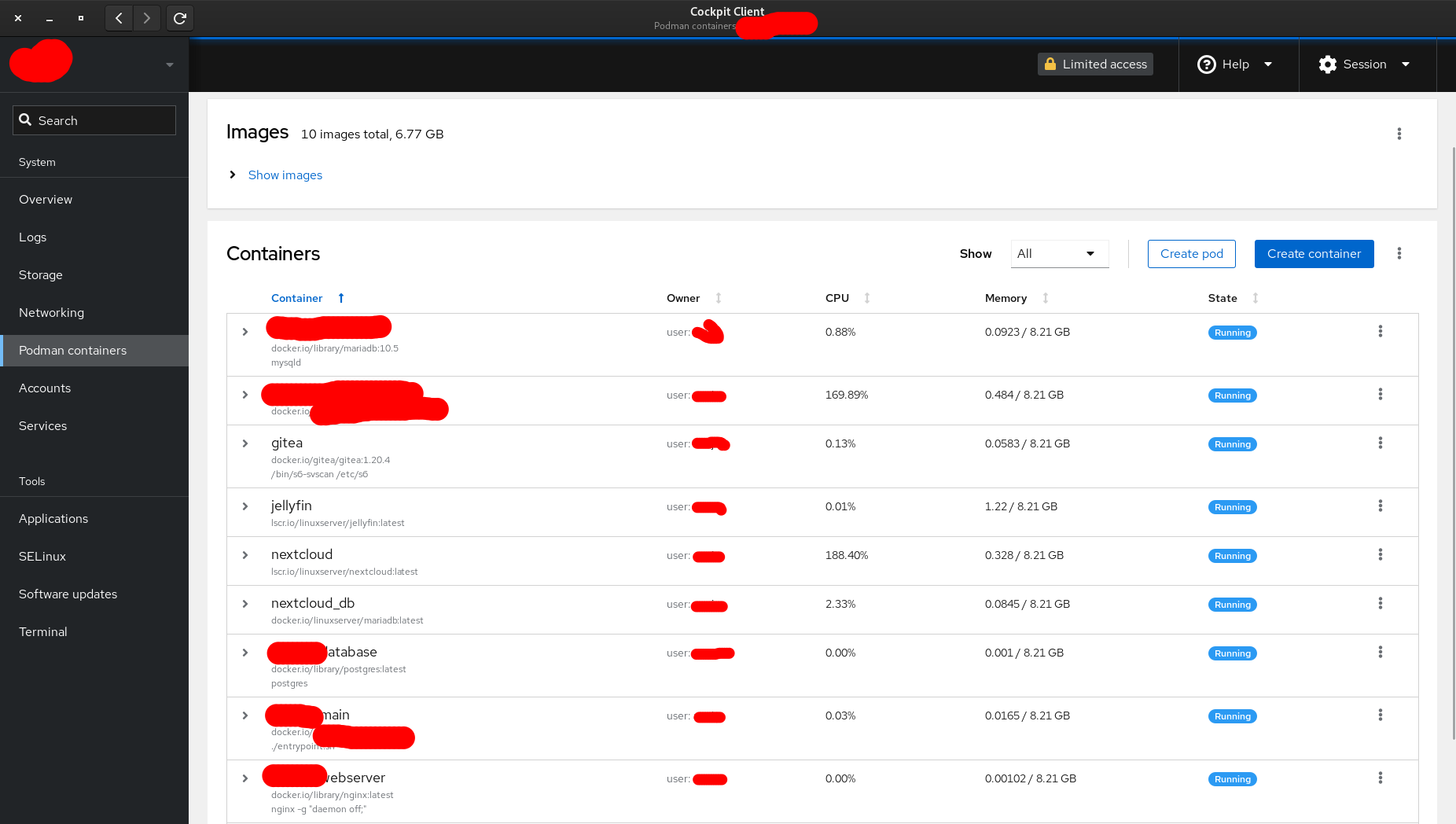This screenshot has width=1456, height=824.
Task: Click the '10 images total, 6.77 GB' text
Action: [372, 134]
